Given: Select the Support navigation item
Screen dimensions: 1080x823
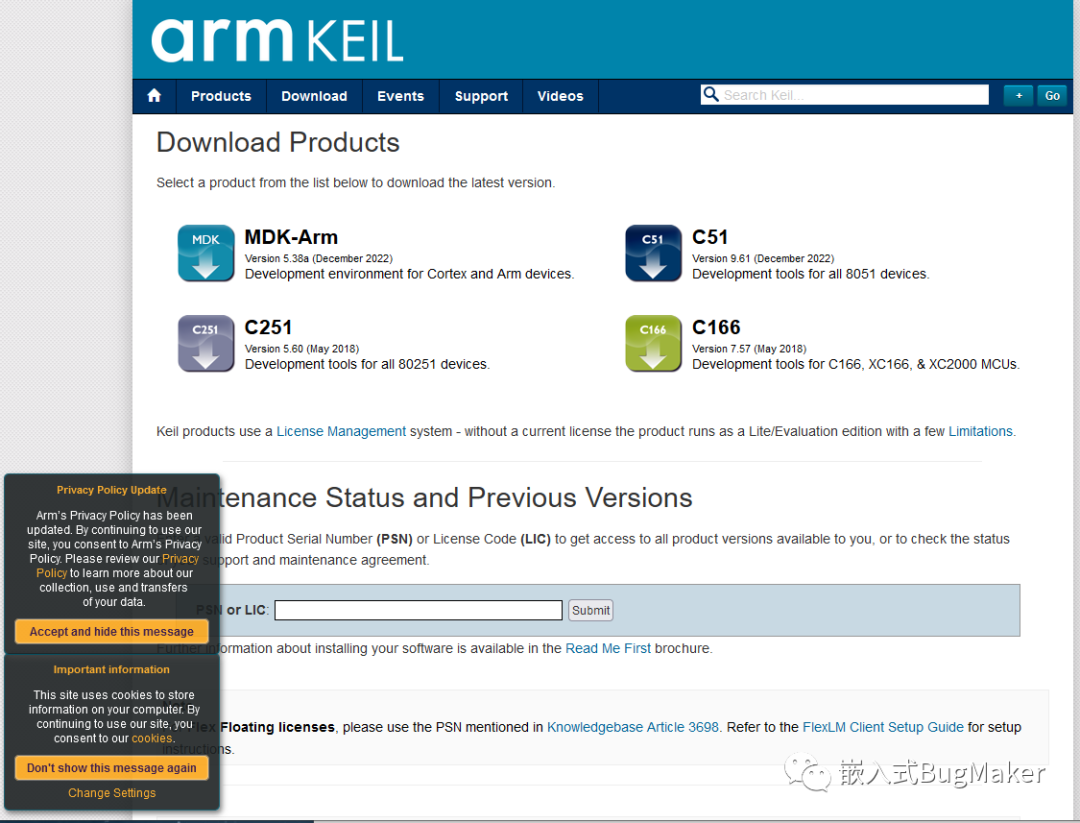Looking at the screenshot, I should [481, 96].
